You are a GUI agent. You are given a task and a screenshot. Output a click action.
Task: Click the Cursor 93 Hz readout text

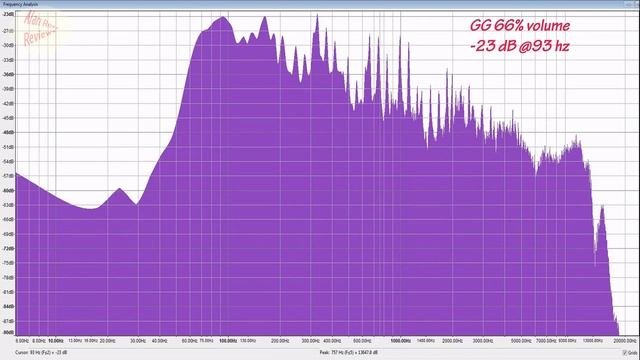(41, 352)
